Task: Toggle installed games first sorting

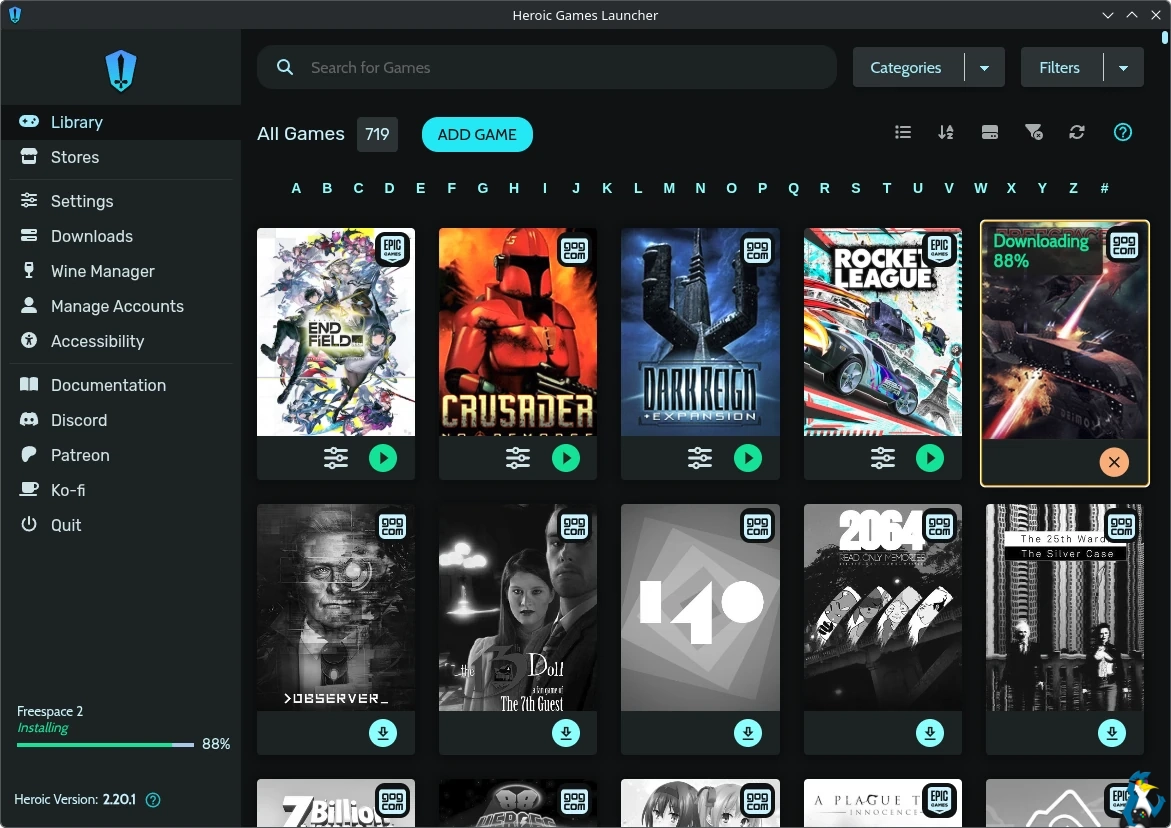Action: (x=990, y=133)
